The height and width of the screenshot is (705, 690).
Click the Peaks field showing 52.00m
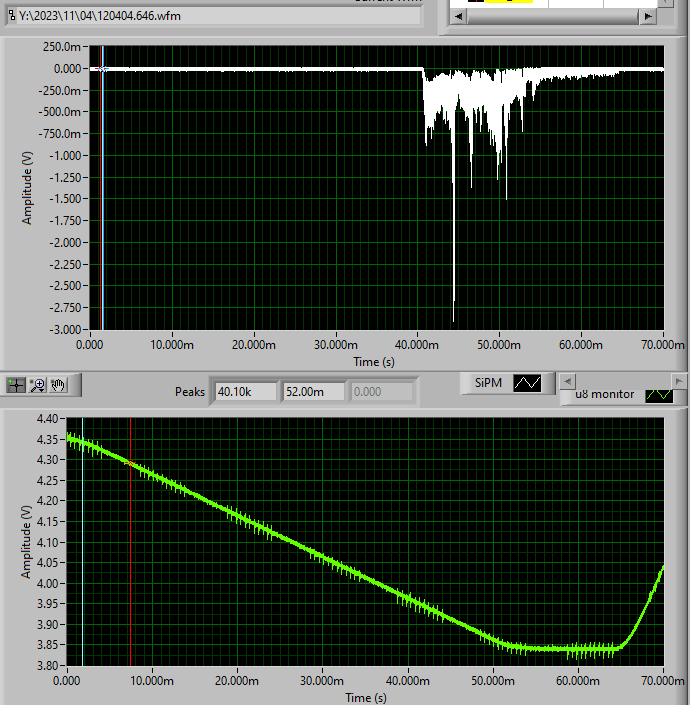(x=314, y=392)
